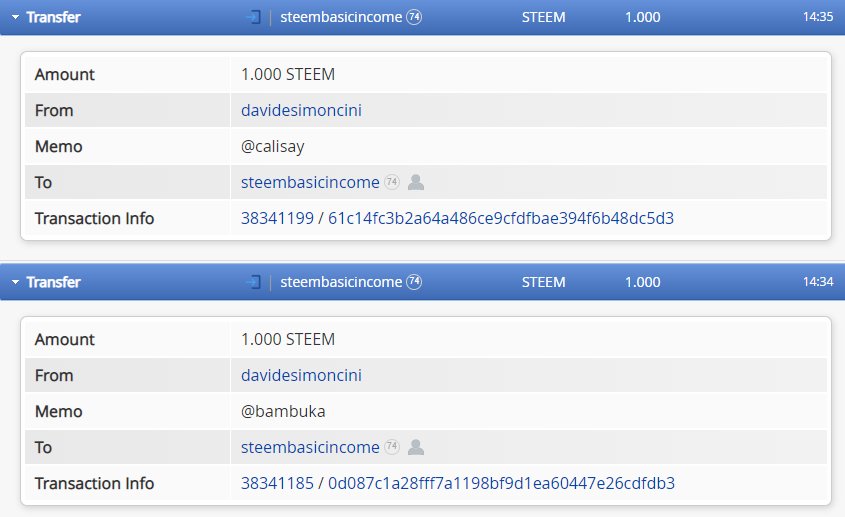Open block number 38341199
The height and width of the screenshot is (517, 845).
[277, 218]
